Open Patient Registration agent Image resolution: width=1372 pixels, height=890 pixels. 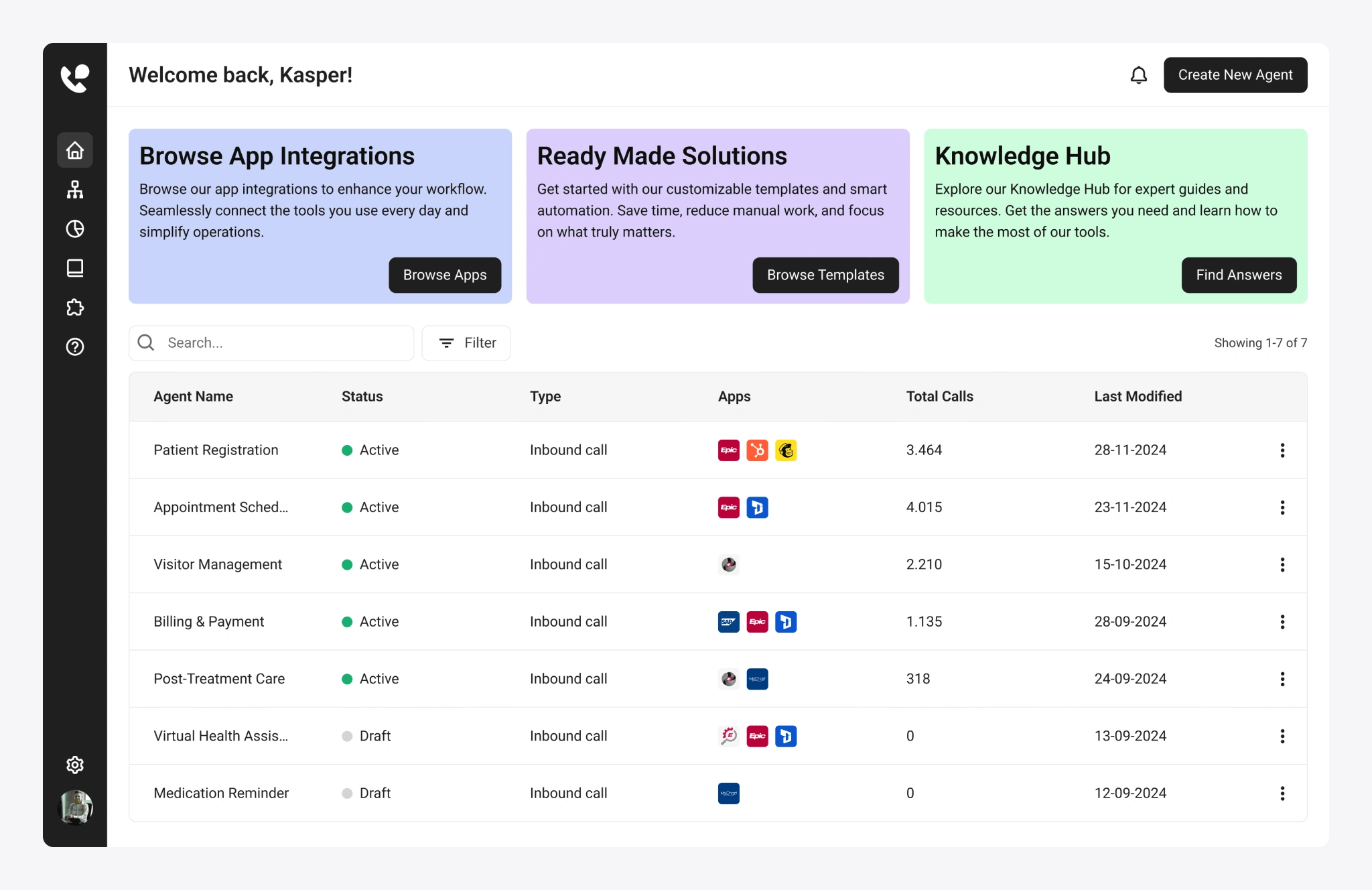pyautogui.click(x=216, y=450)
